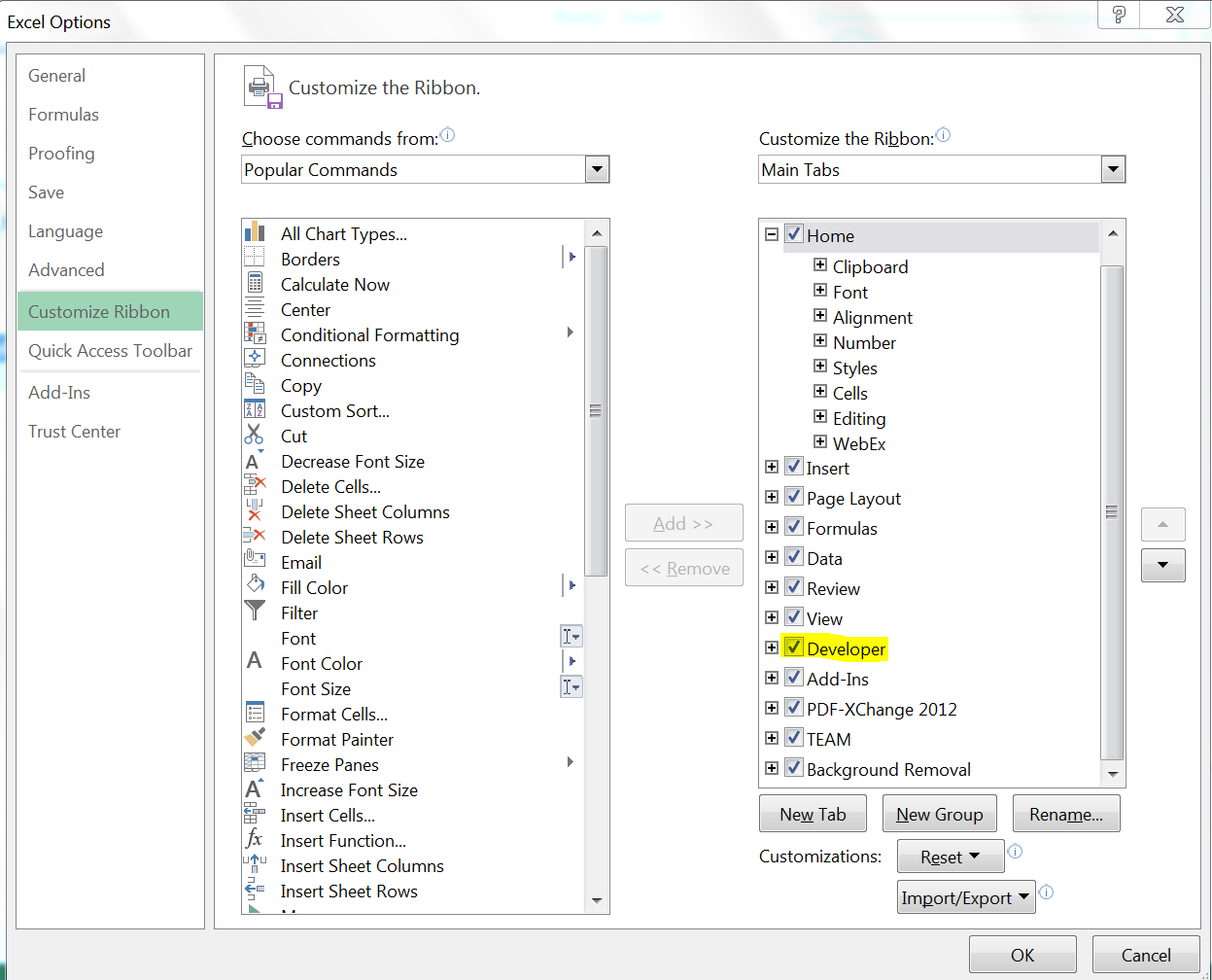Expand the Insert tab tree item

772,467
